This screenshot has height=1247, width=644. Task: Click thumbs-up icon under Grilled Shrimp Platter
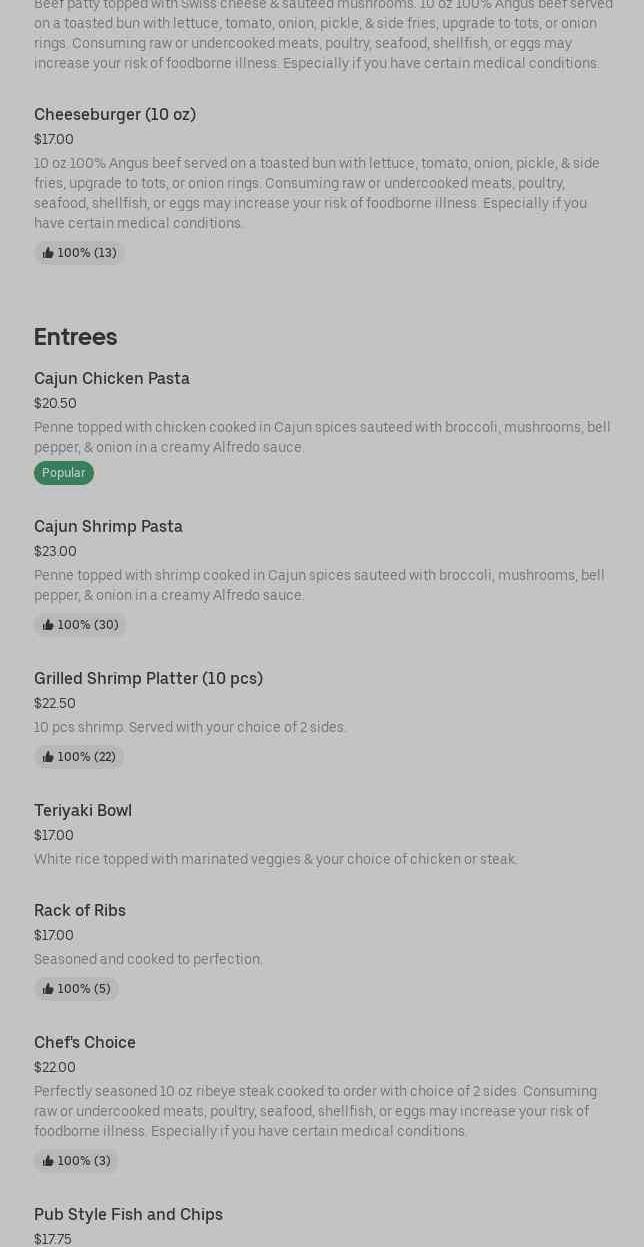(x=48, y=757)
